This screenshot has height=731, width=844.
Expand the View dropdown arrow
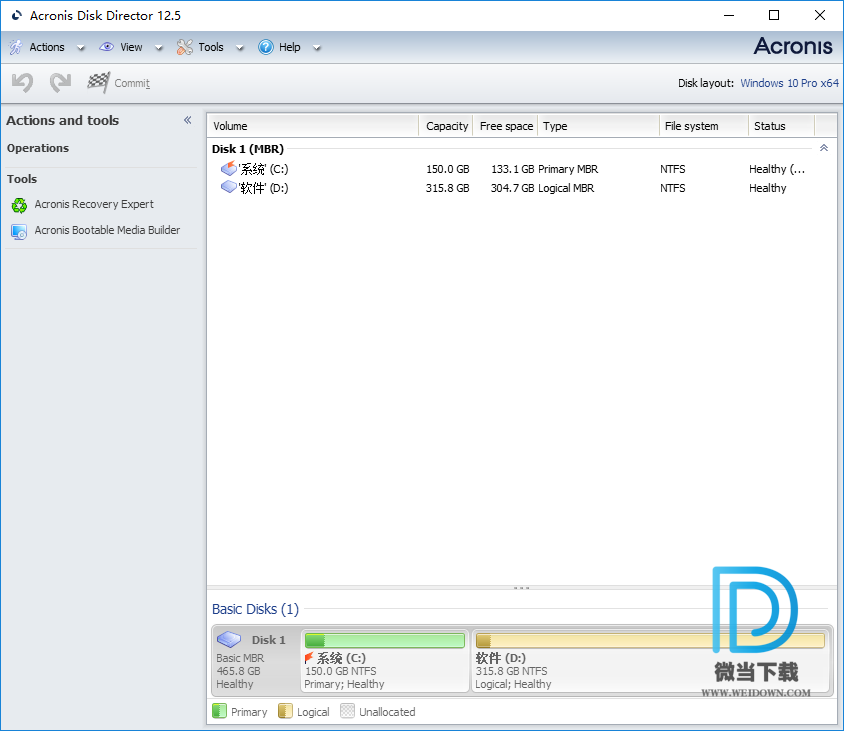(x=159, y=48)
